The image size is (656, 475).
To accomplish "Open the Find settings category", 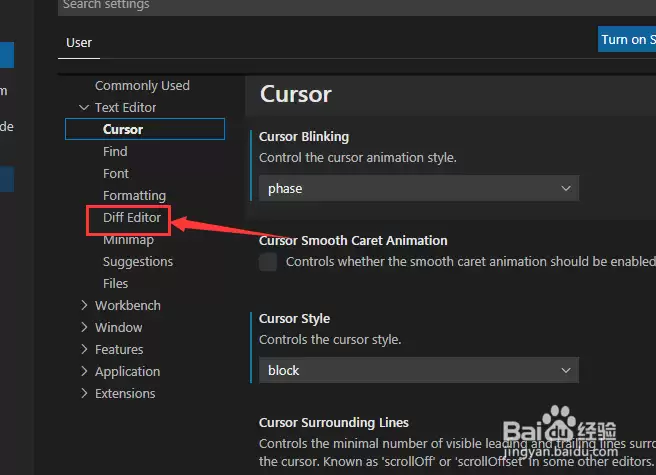I will click(115, 151).
